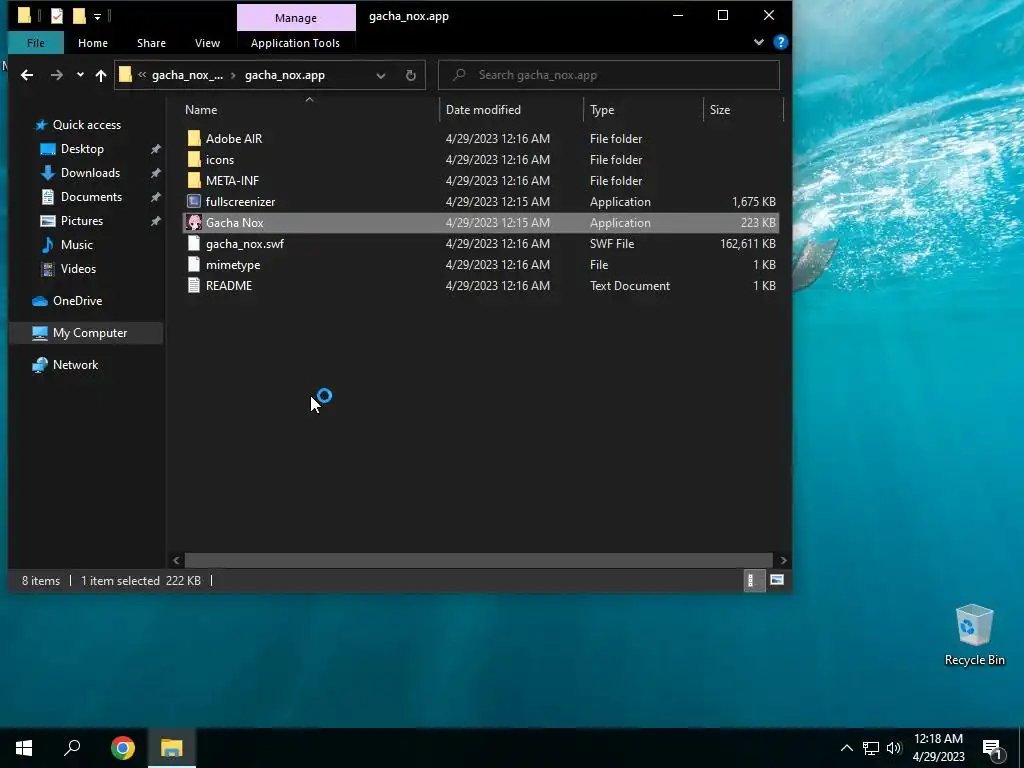
Task: Click the SWF File type cell
Action: 612,244
